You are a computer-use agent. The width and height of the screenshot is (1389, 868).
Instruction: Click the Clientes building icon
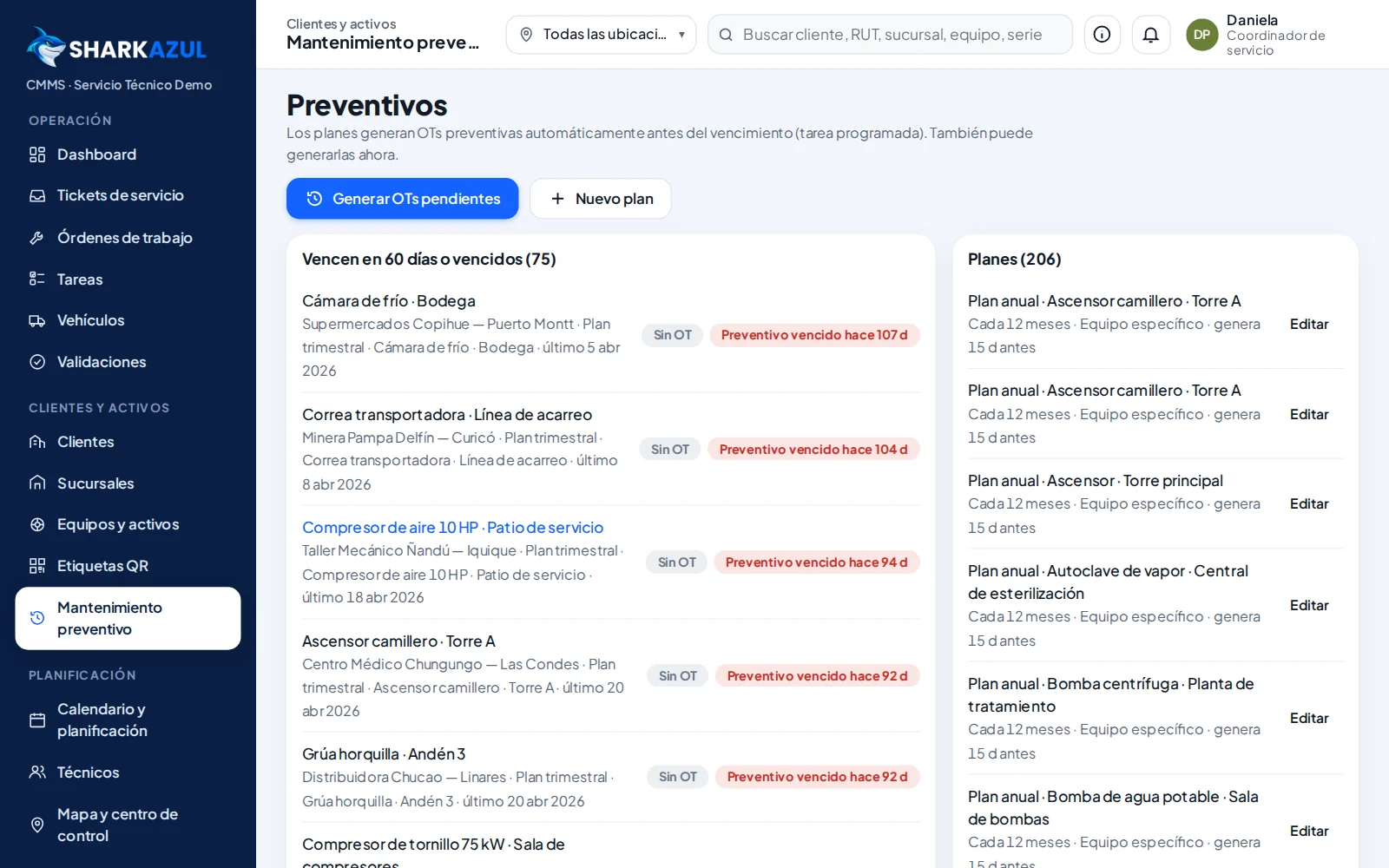[37, 442]
